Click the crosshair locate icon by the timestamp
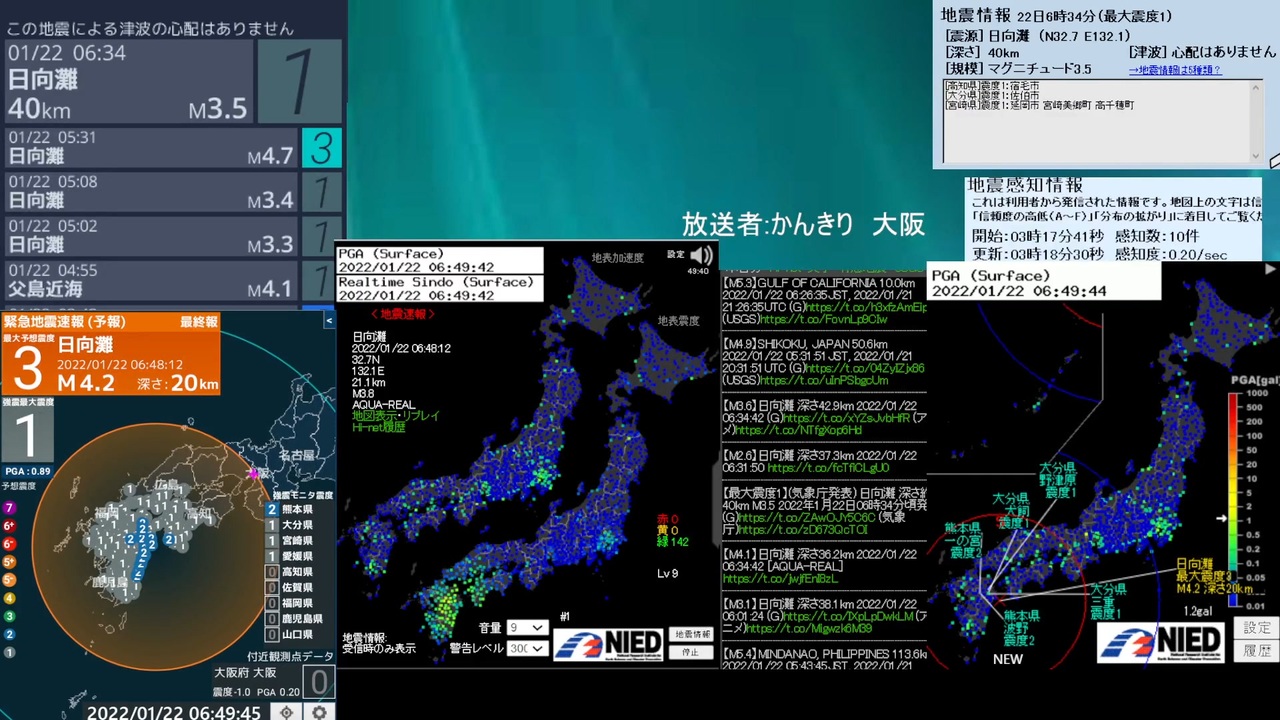Image resolution: width=1280 pixels, height=720 pixels. point(286,712)
